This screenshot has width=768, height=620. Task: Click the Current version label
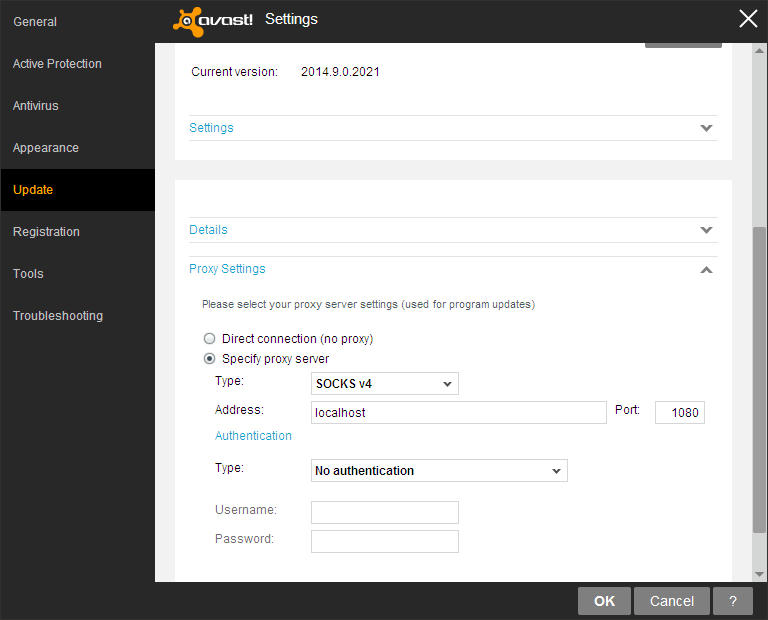pyautogui.click(x=235, y=72)
